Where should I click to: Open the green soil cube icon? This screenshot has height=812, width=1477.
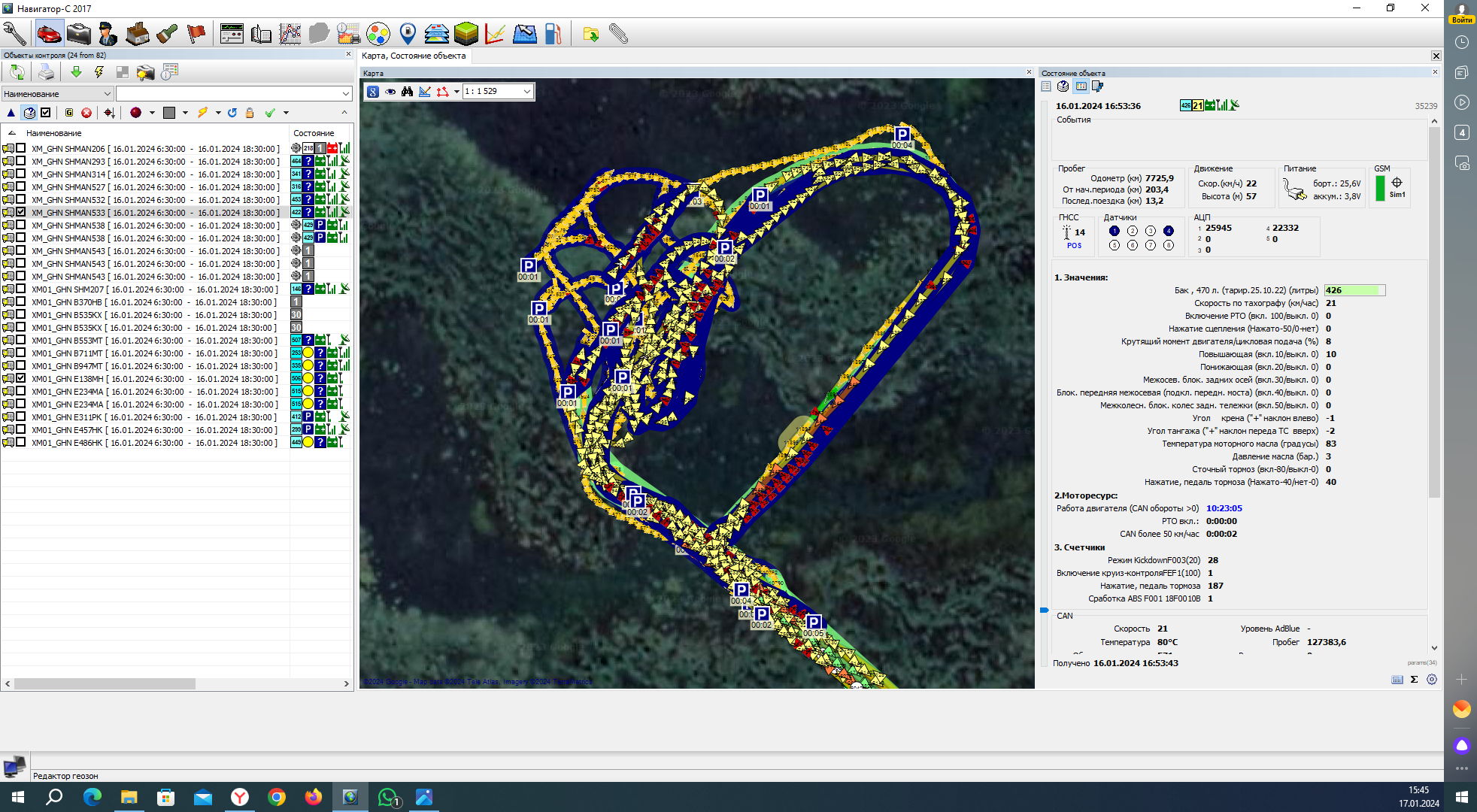pyautogui.click(x=466, y=33)
